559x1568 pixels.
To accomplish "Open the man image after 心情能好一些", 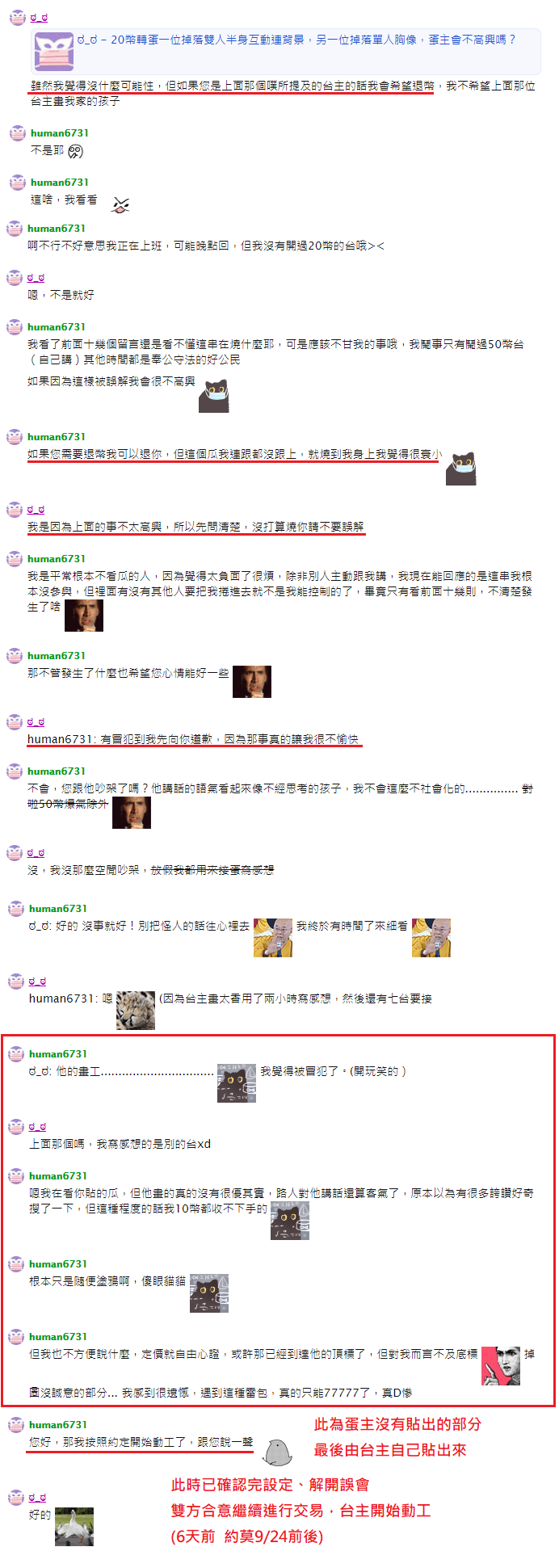I will pos(252,682).
